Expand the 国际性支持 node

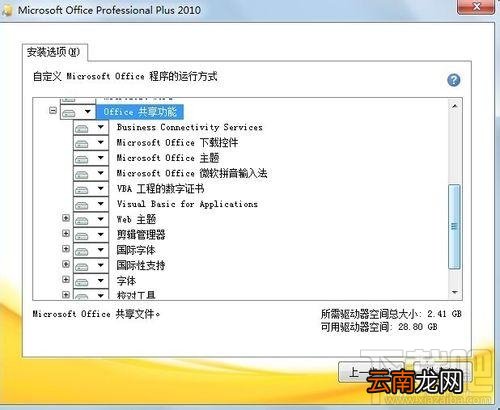click(66, 264)
